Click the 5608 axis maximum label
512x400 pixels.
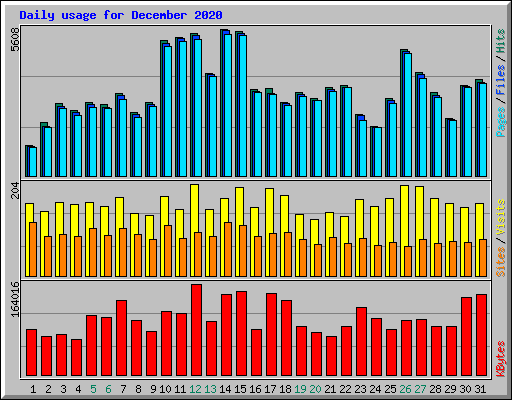(x=15, y=40)
